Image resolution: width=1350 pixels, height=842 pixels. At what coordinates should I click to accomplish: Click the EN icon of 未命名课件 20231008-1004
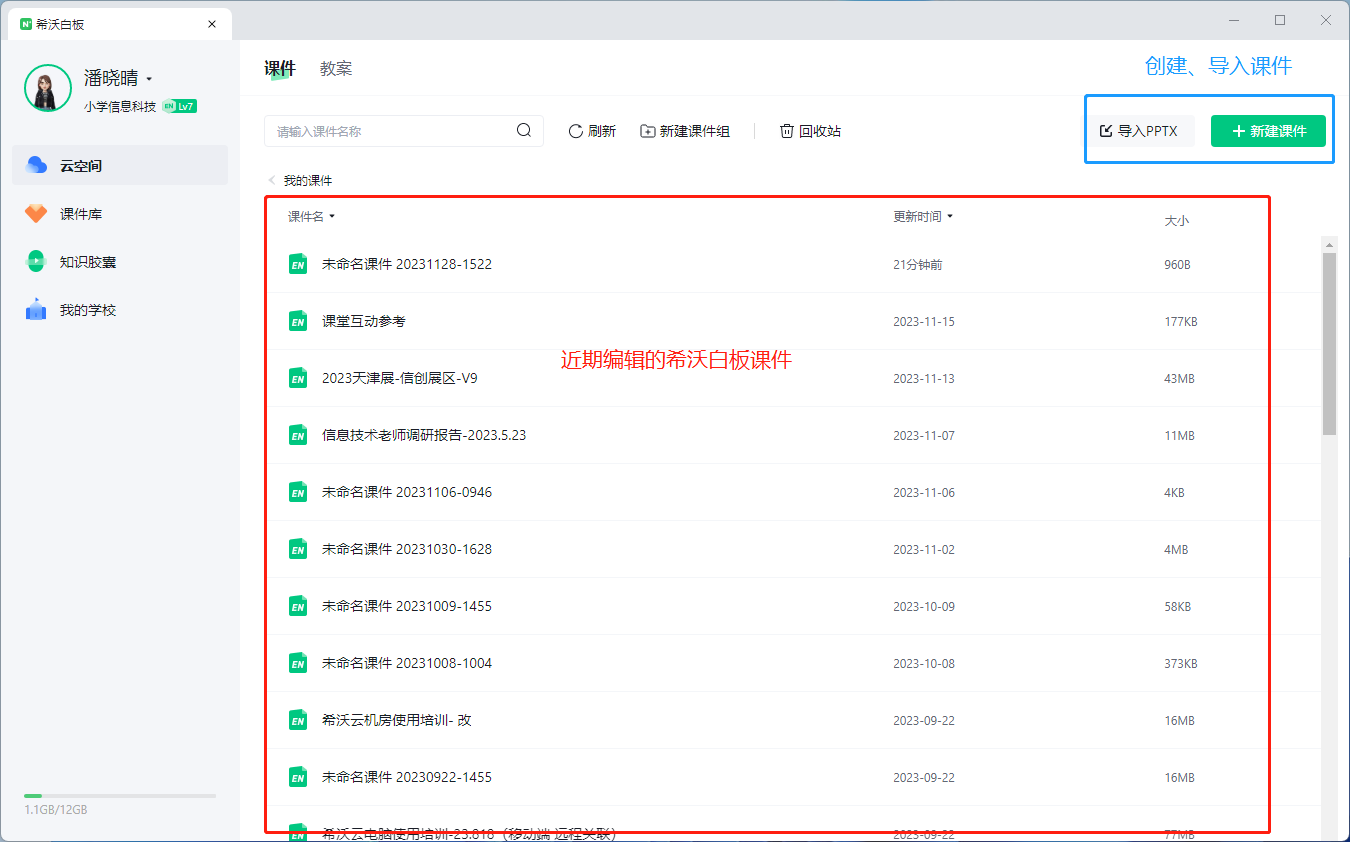pos(297,663)
